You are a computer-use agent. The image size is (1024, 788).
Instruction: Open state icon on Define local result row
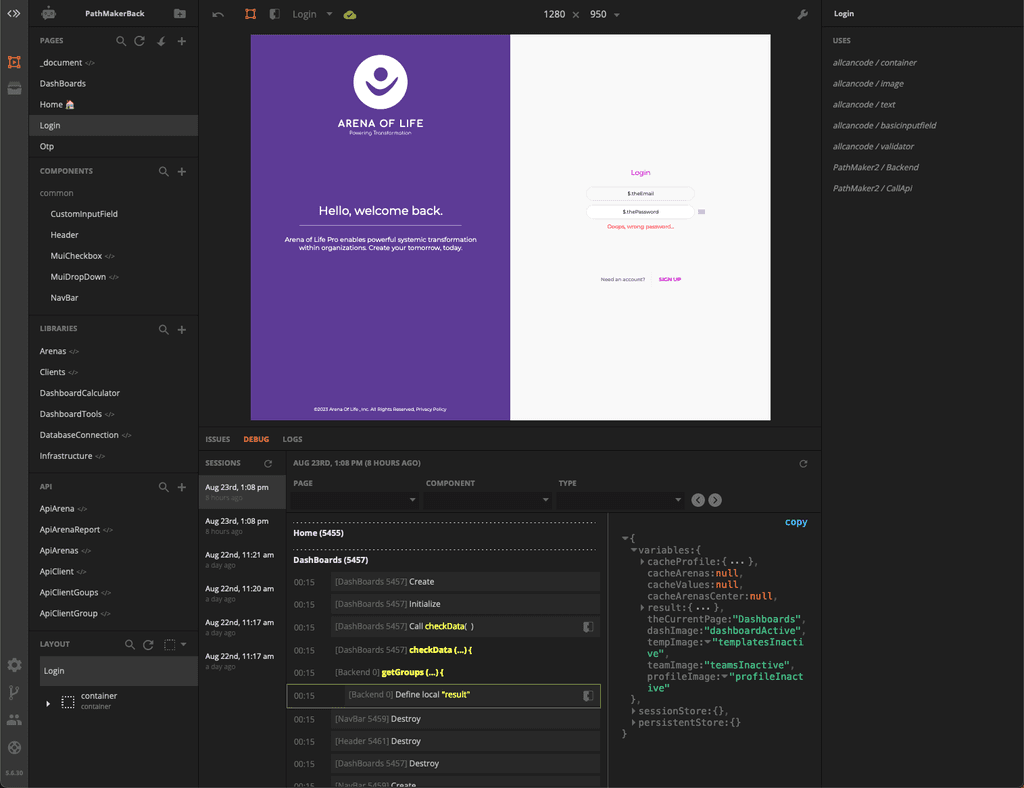coord(588,696)
